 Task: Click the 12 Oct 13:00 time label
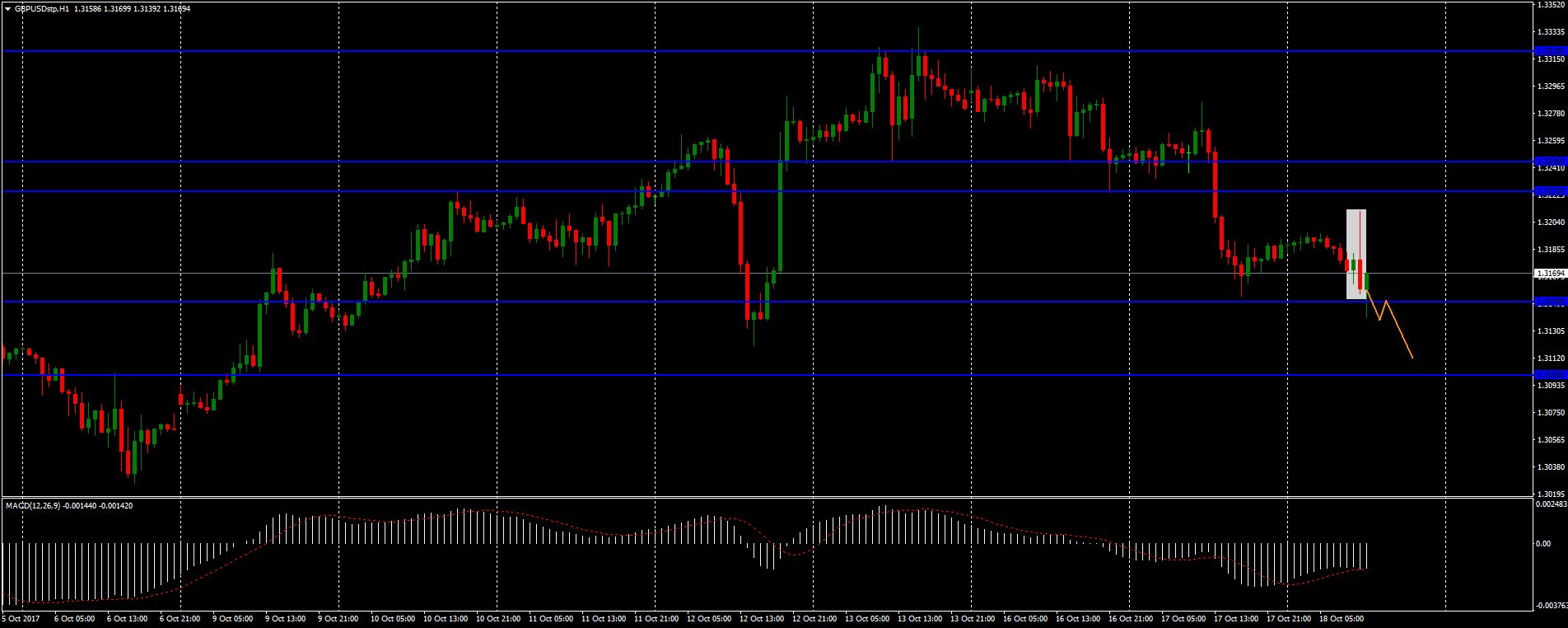point(762,618)
